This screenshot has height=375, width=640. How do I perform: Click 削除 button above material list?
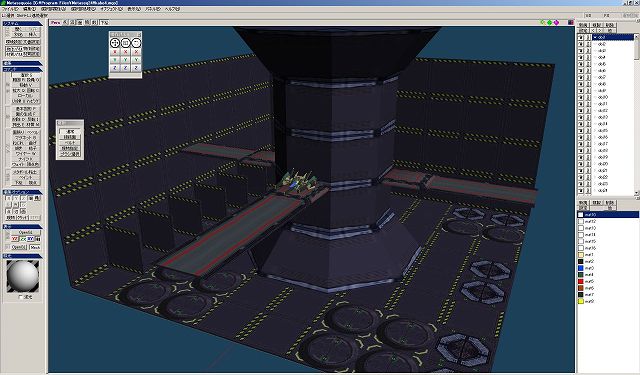tap(609, 202)
